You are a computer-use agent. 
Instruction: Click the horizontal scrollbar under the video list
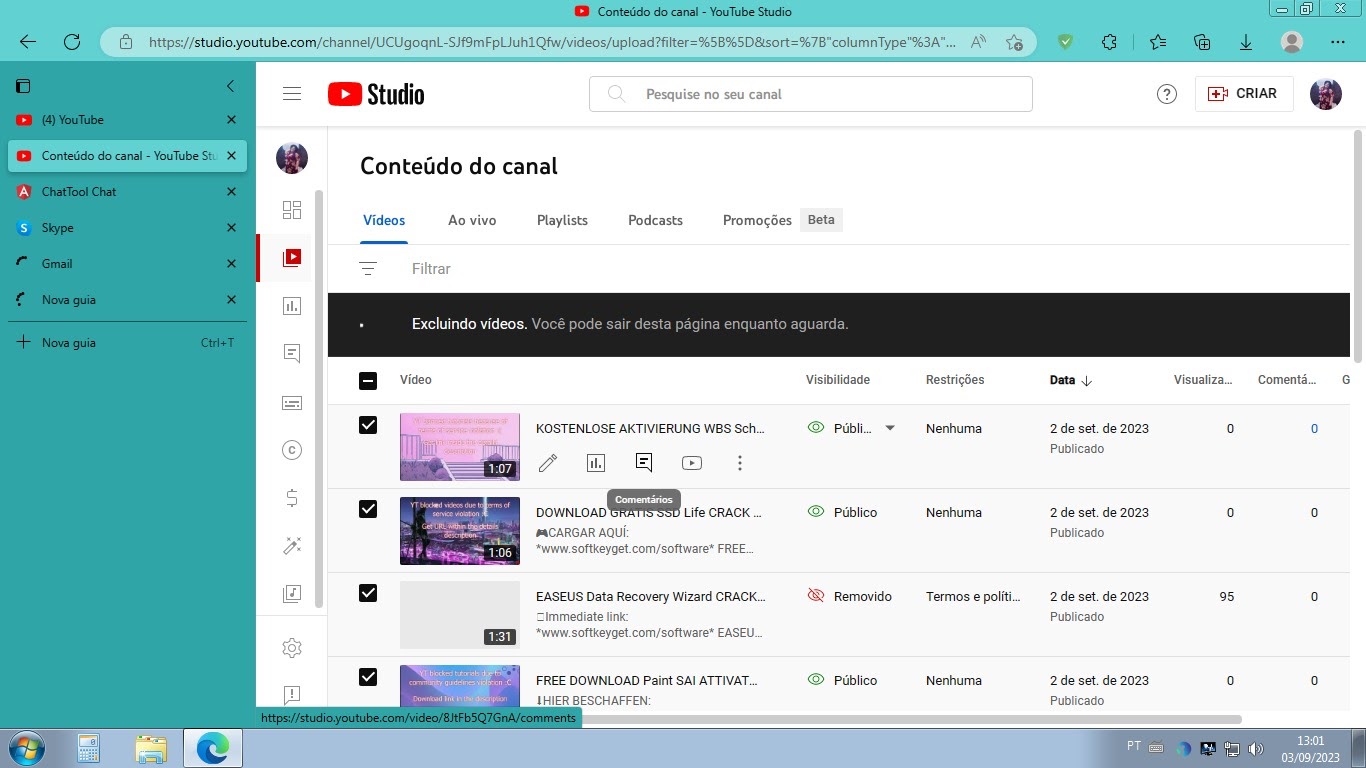pos(785,719)
